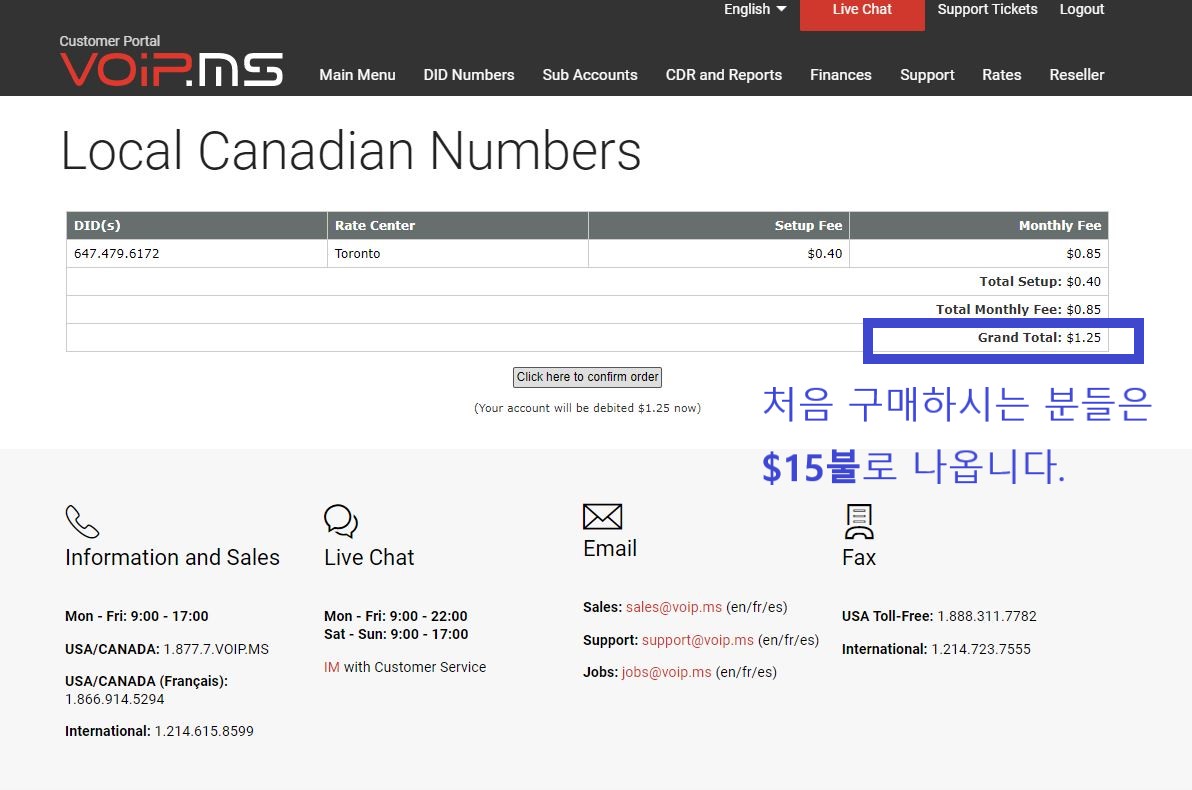Click the account debited $1.25 note

(x=587, y=408)
